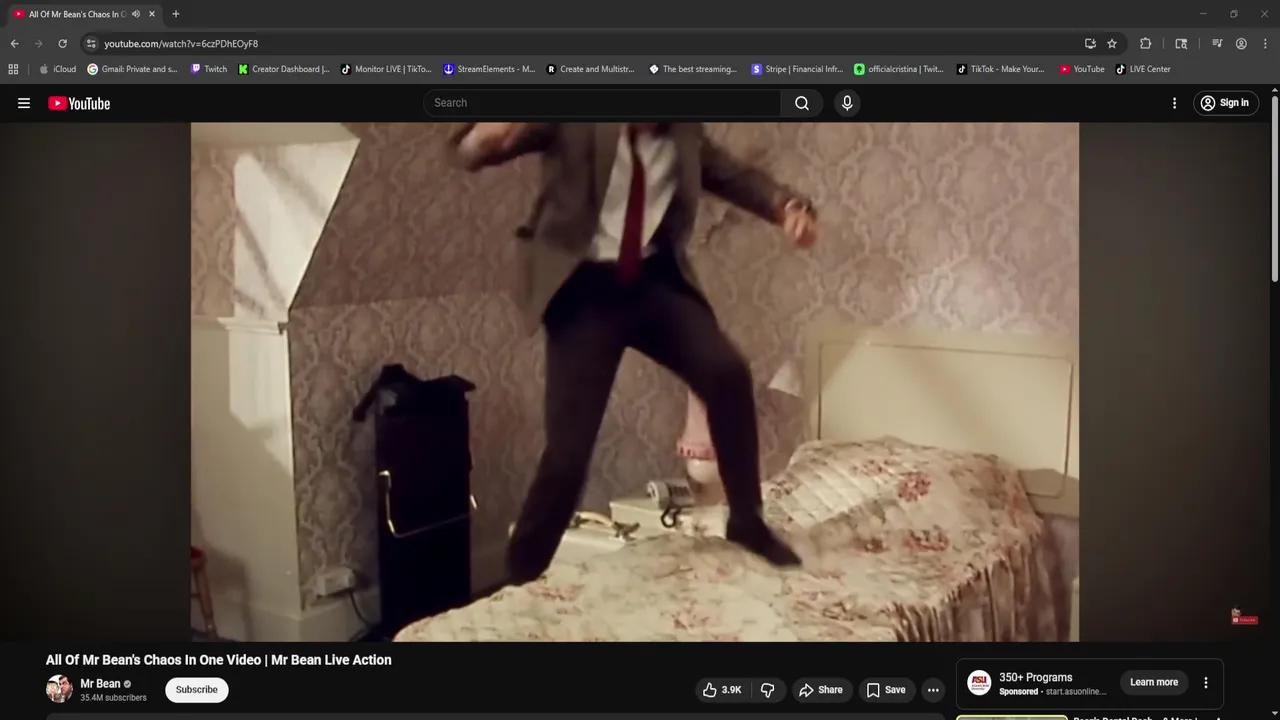Click the browser back arrow
The height and width of the screenshot is (720, 1280).
pos(14,44)
